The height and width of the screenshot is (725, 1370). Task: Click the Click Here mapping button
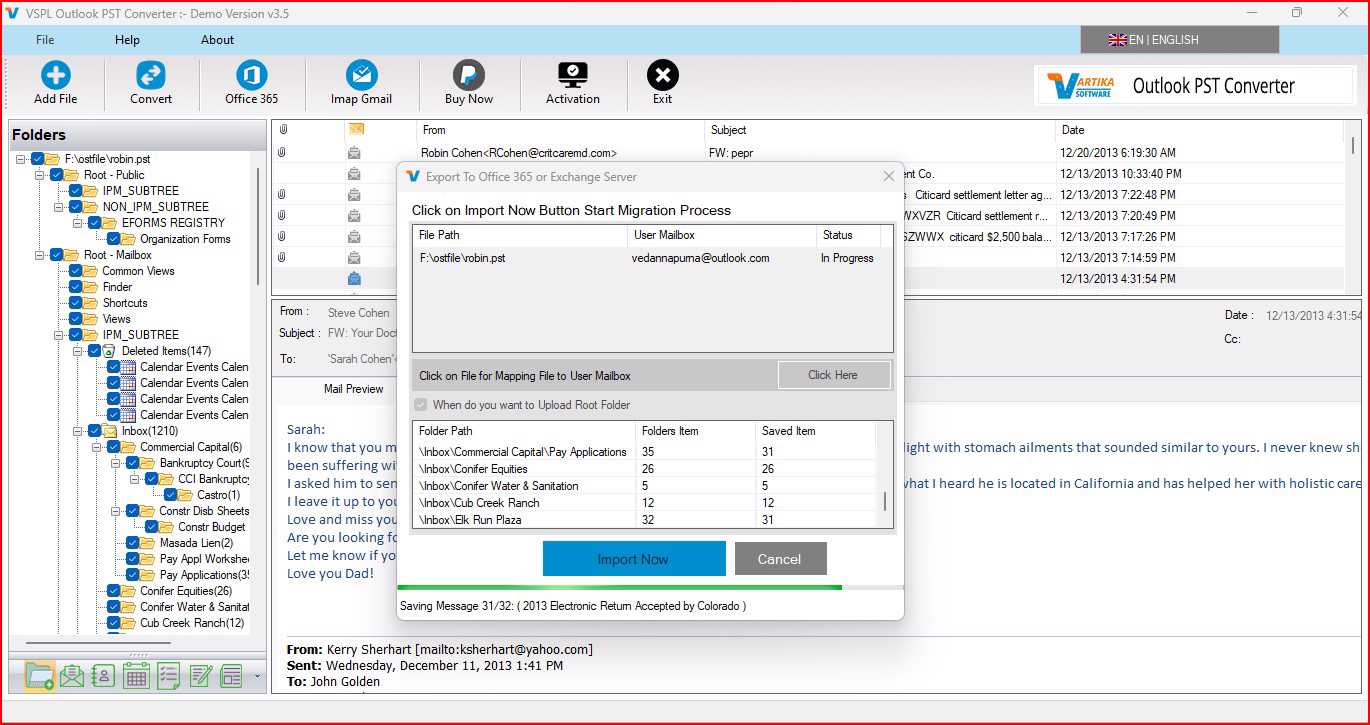click(x=833, y=375)
